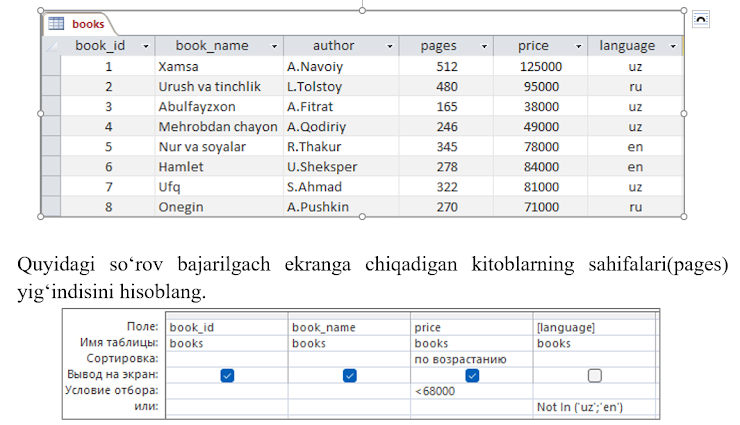Click the query grid field '[language]'
740x425 pixels.
pyautogui.click(x=594, y=327)
